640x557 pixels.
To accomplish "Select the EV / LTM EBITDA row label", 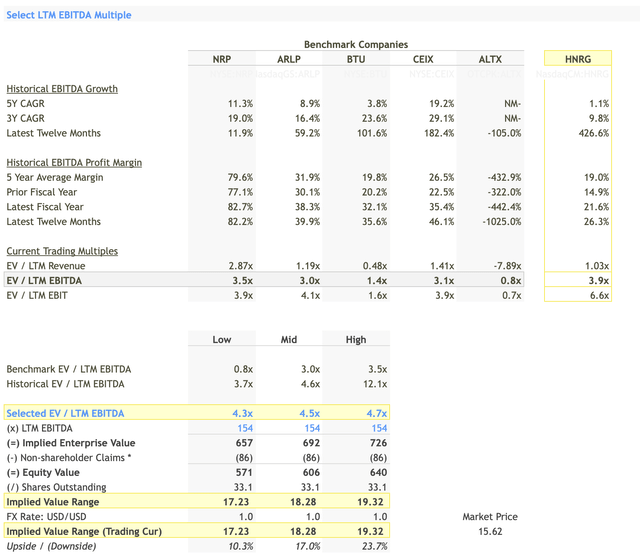I will point(46,281).
